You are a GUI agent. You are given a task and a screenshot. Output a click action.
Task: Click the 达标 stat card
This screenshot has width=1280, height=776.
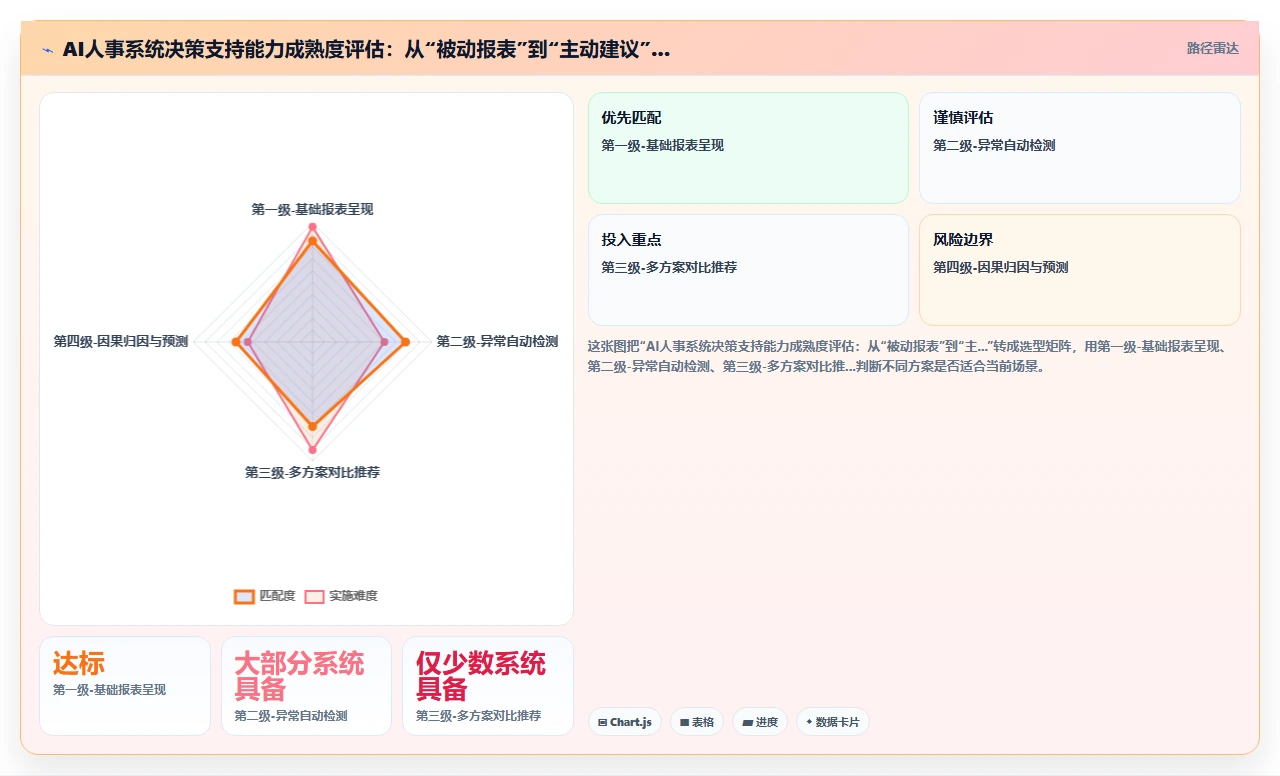click(x=125, y=686)
